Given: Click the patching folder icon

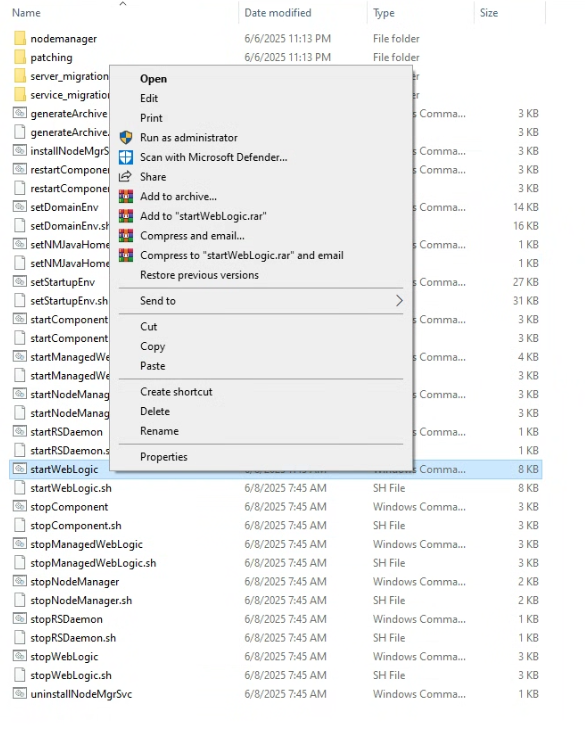Looking at the screenshot, I should pos(20,57).
